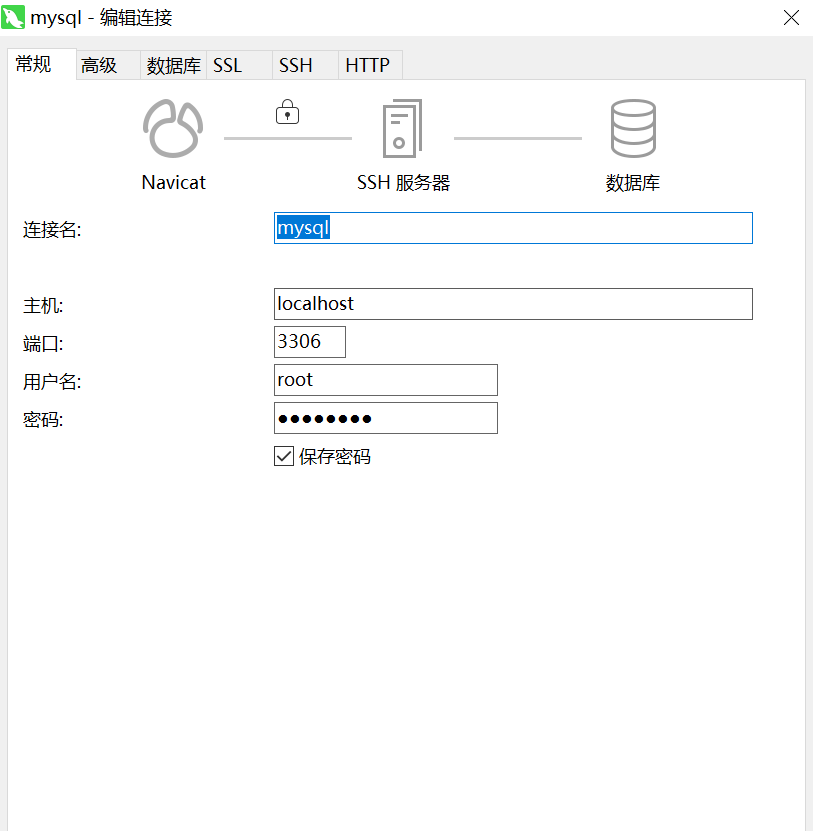Click the 主机: label

click(x=43, y=306)
